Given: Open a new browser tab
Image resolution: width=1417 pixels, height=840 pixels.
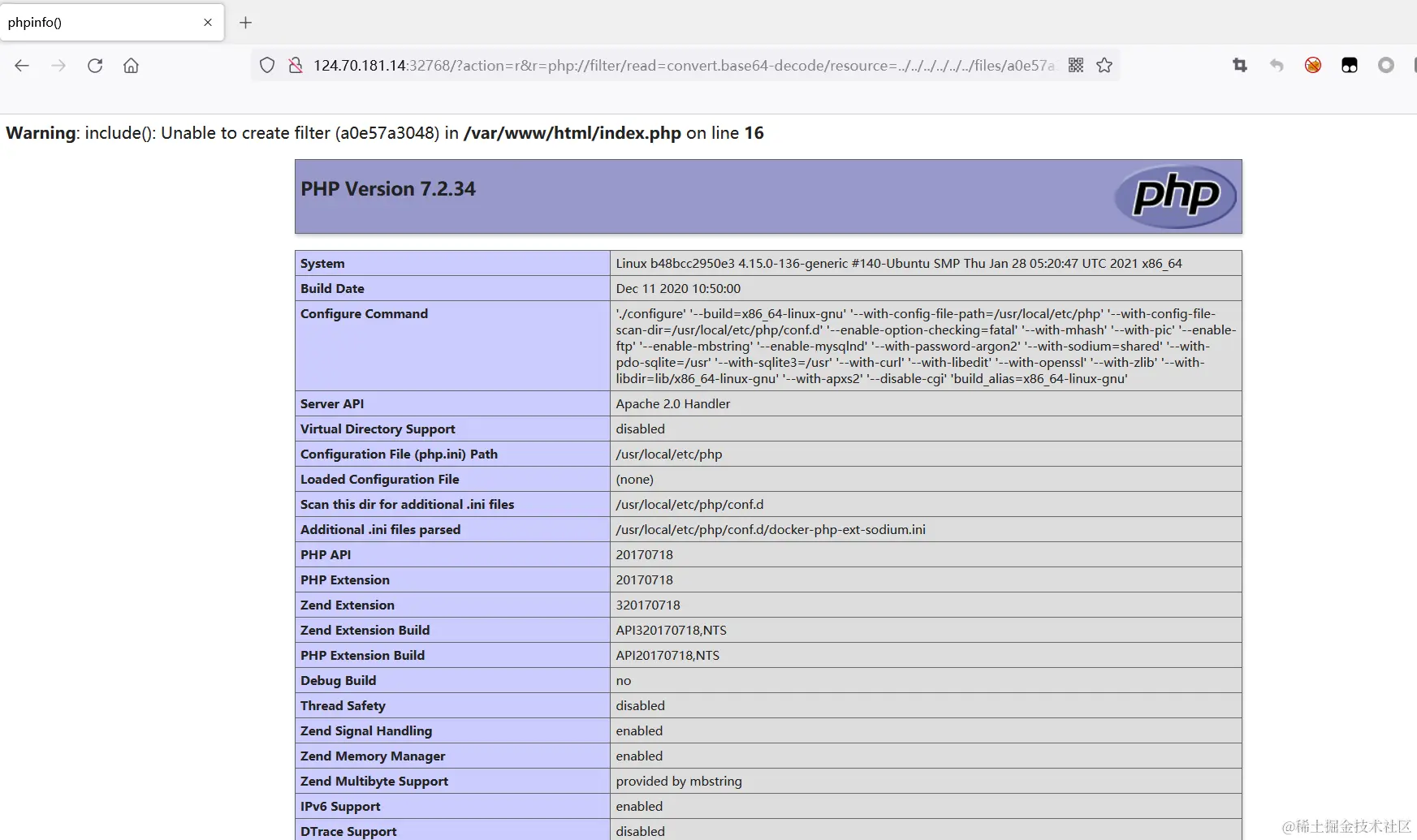Looking at the screenshot, I should pos(245,23).
